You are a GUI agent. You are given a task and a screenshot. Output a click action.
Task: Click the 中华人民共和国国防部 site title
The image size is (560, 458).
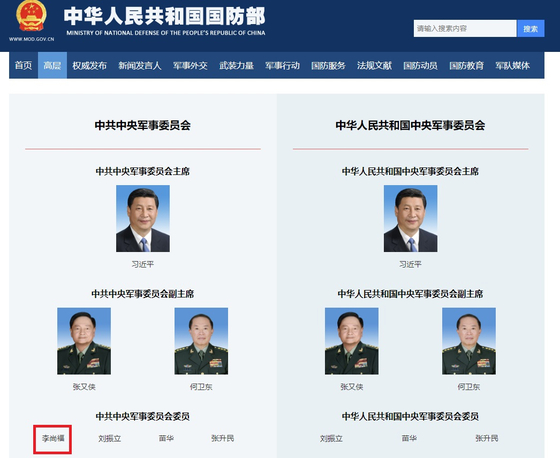165,16
